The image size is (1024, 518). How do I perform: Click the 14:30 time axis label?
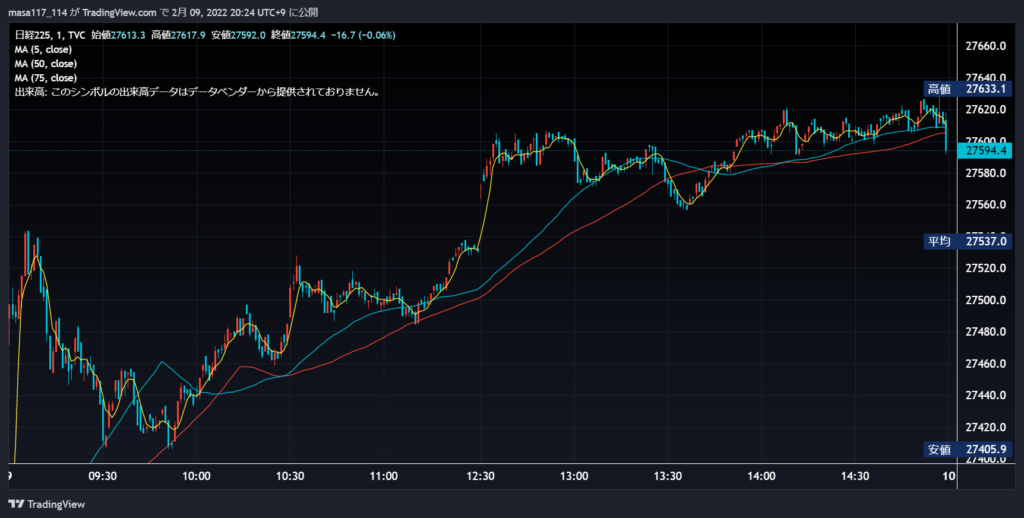click(856, 476)
